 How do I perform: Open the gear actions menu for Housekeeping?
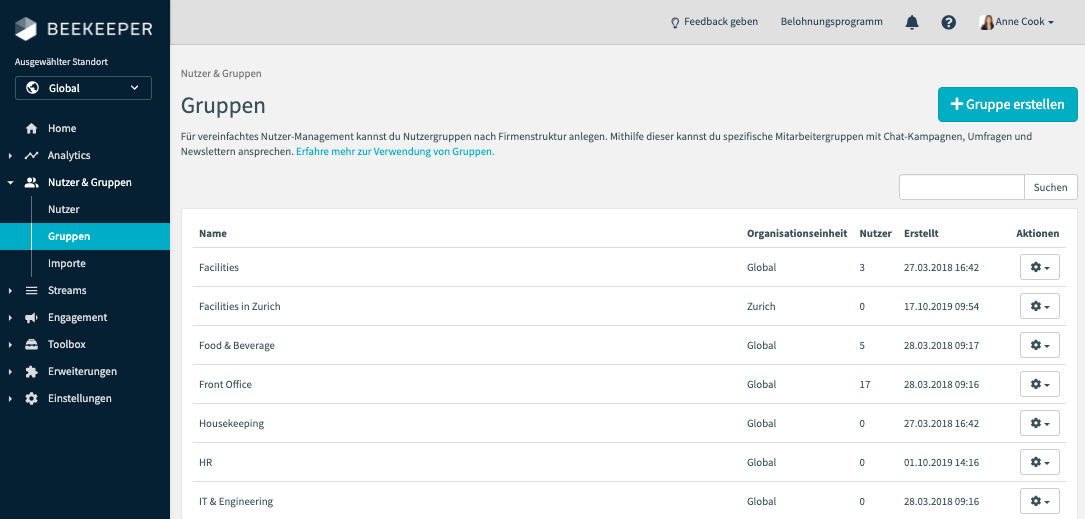pyautogui.click(x=1039, y=423)
